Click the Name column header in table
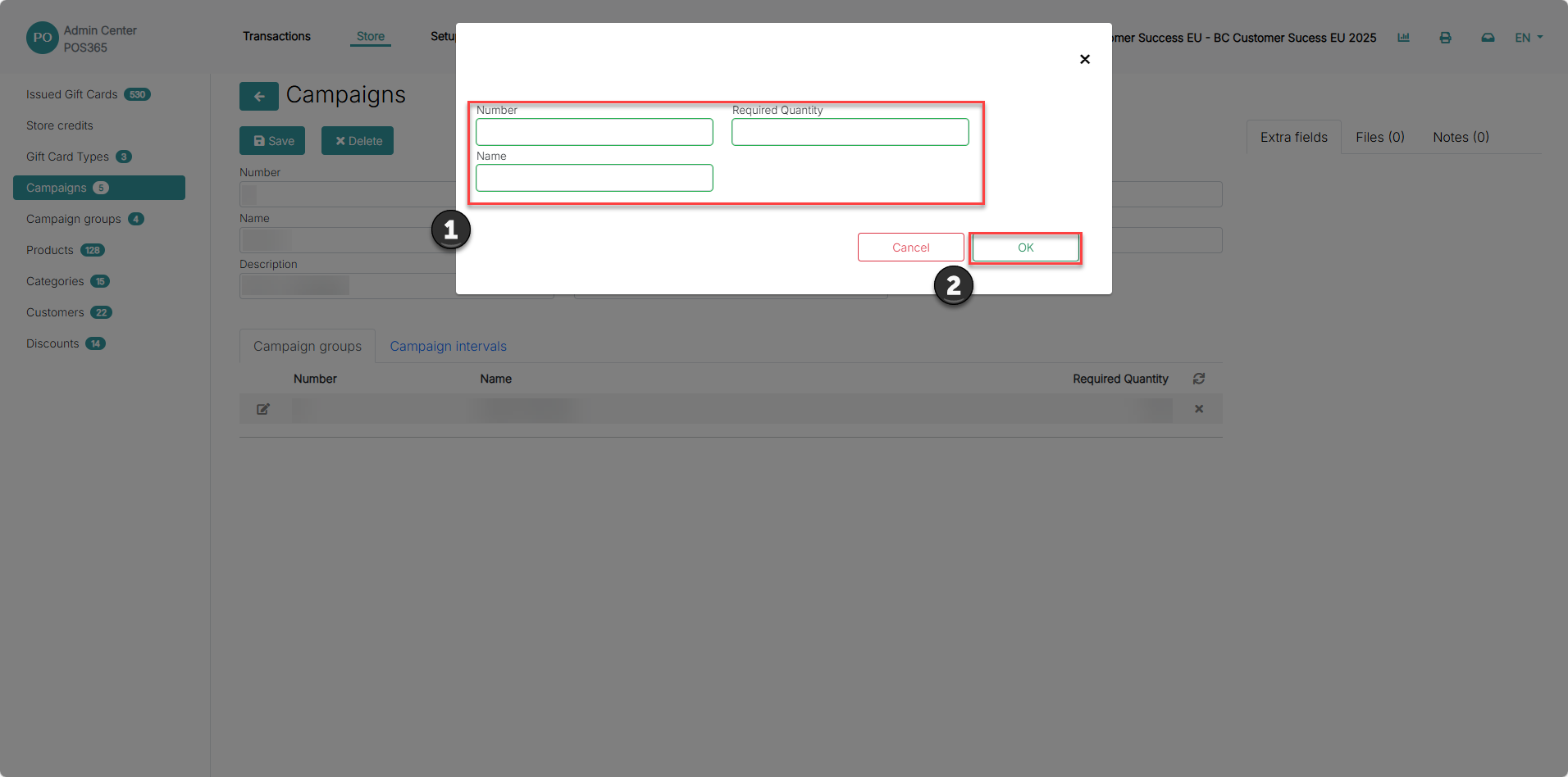 [x=495, y=379]
